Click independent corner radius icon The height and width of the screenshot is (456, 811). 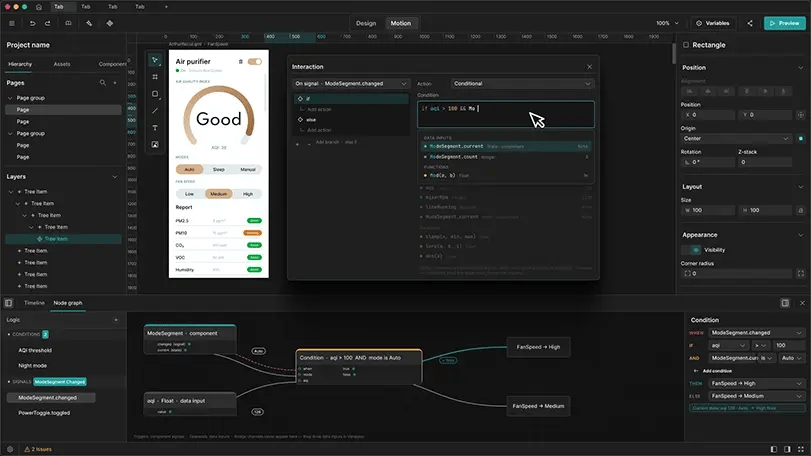click(x=801, y=273)
